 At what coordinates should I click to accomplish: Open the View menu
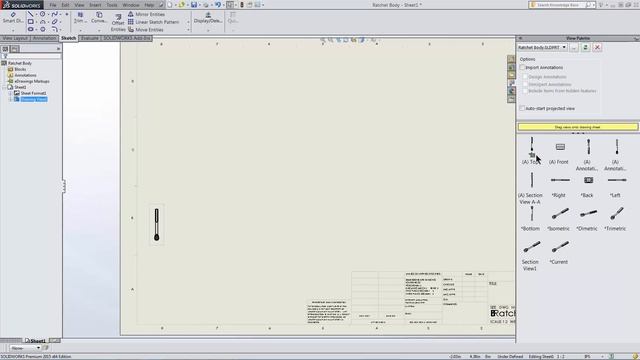[x=79, y=5]
